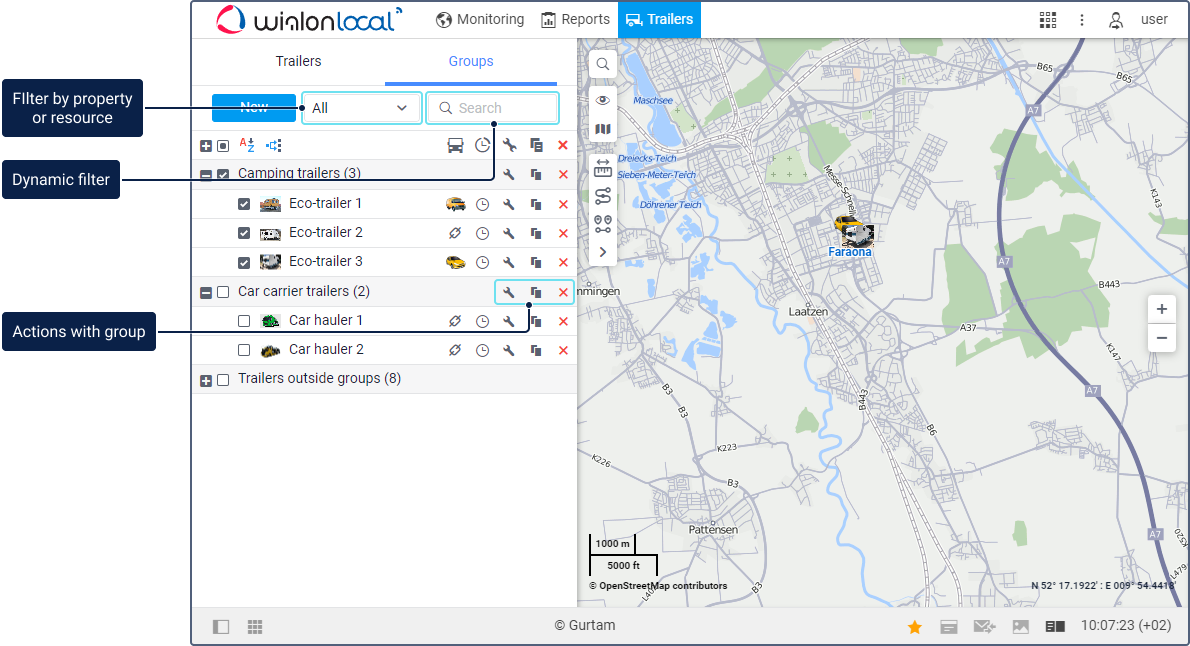The width and height of the screenshot is (1190, 646).
Task: Select the distance measuring ruler tool
Action: 603,167
